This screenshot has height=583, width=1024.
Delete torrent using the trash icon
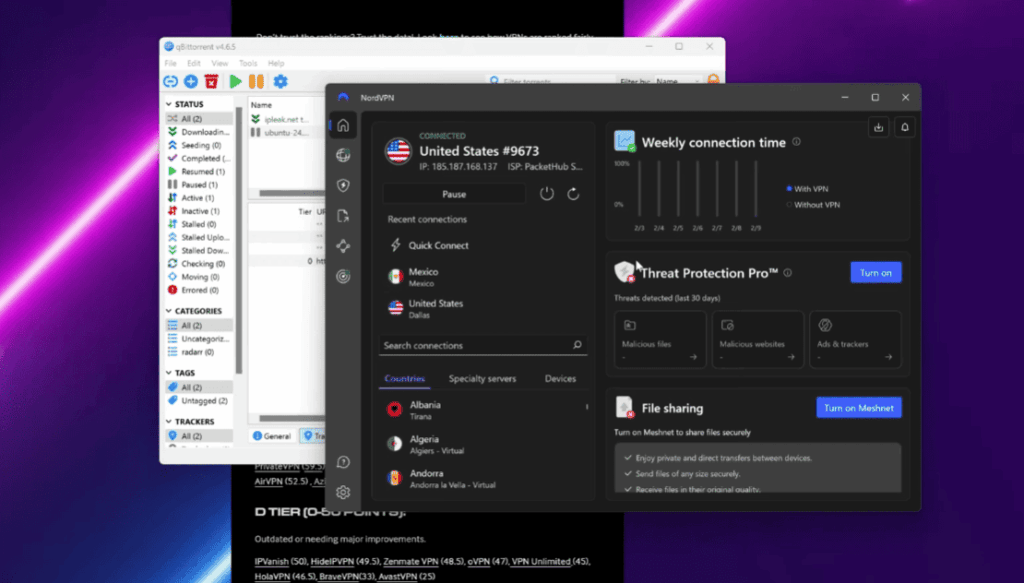[x=211, y=81]
